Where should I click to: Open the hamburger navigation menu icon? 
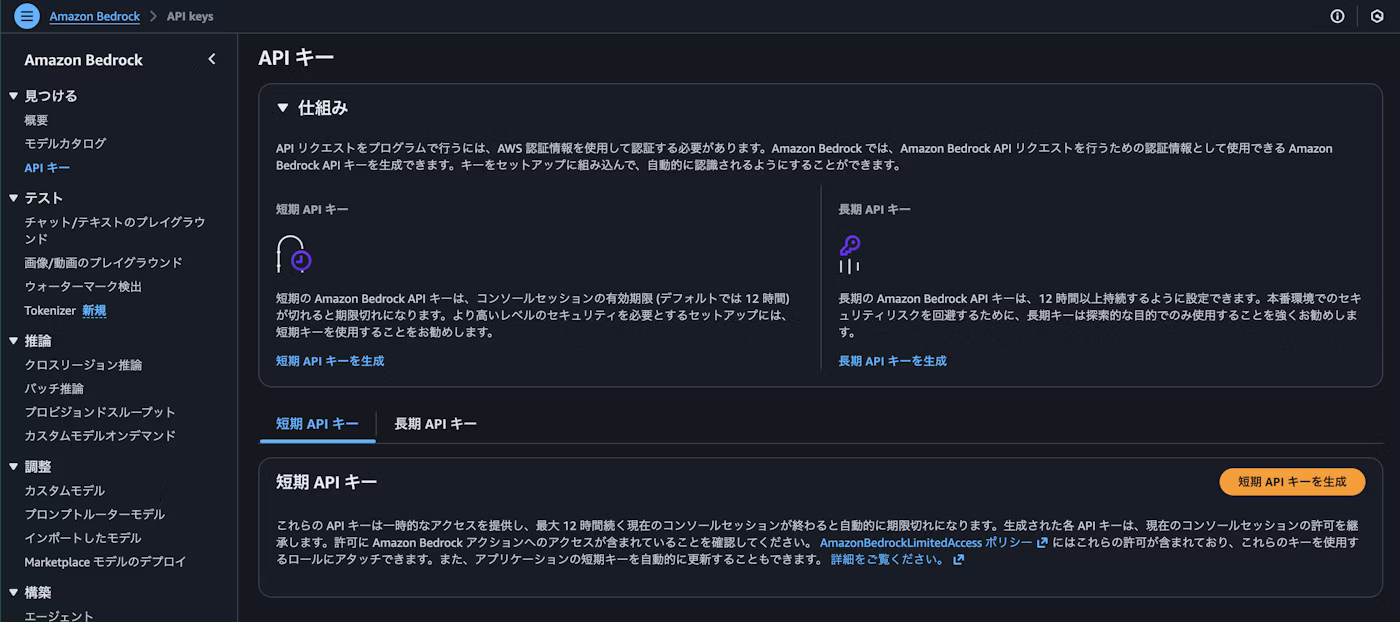(26, 16)
